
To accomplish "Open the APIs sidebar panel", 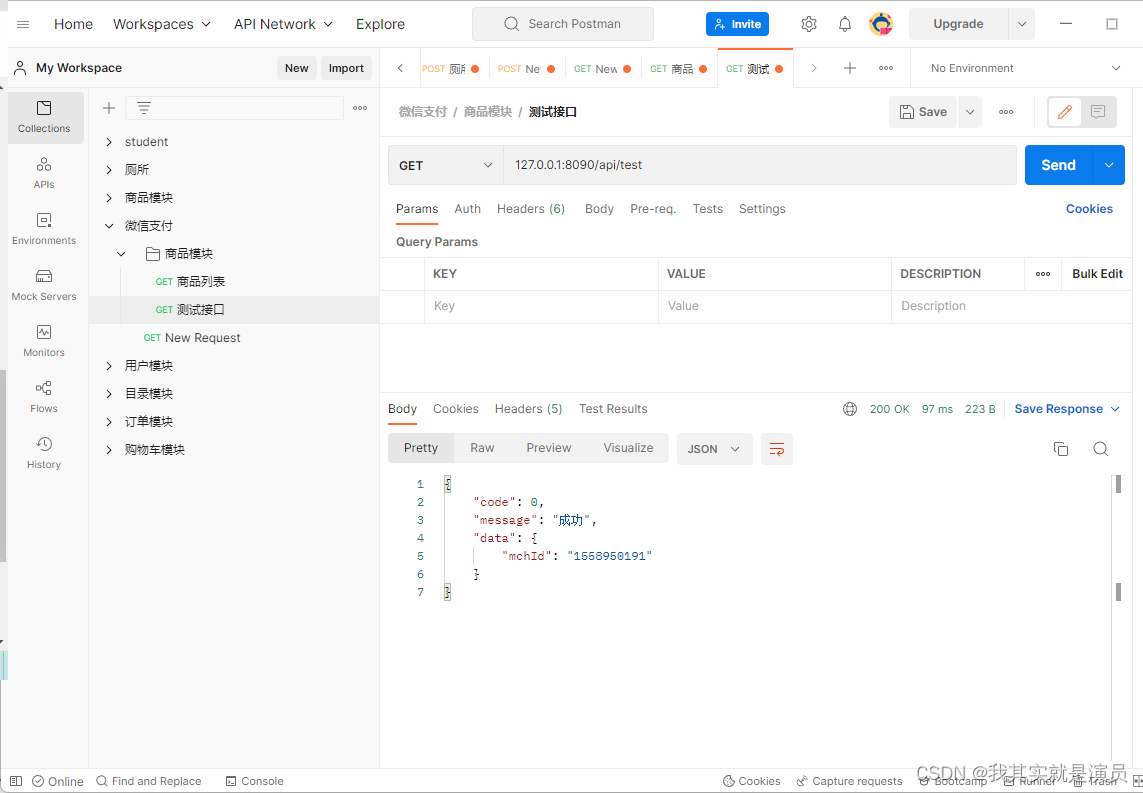I will (x=44, y=173).
